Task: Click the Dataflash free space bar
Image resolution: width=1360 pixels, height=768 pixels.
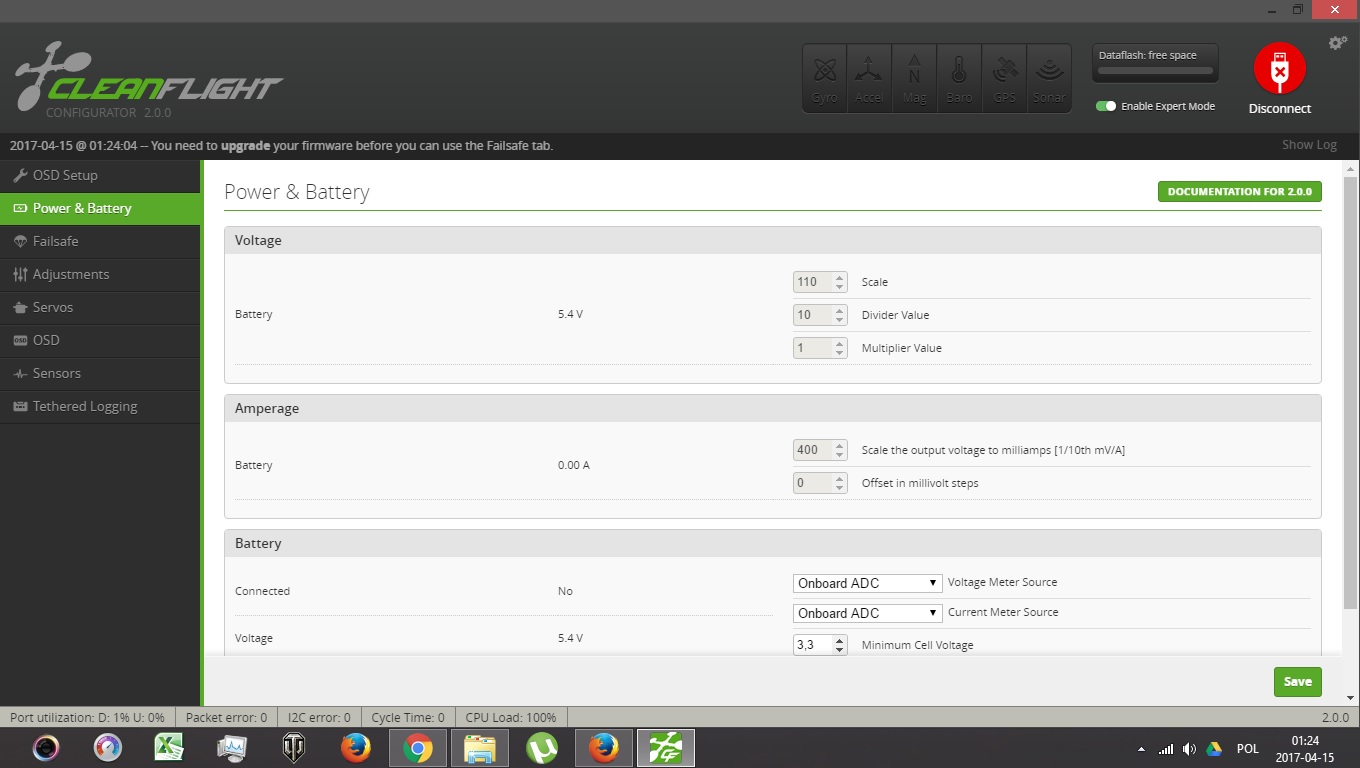Action: click(x=1155, y=71)
